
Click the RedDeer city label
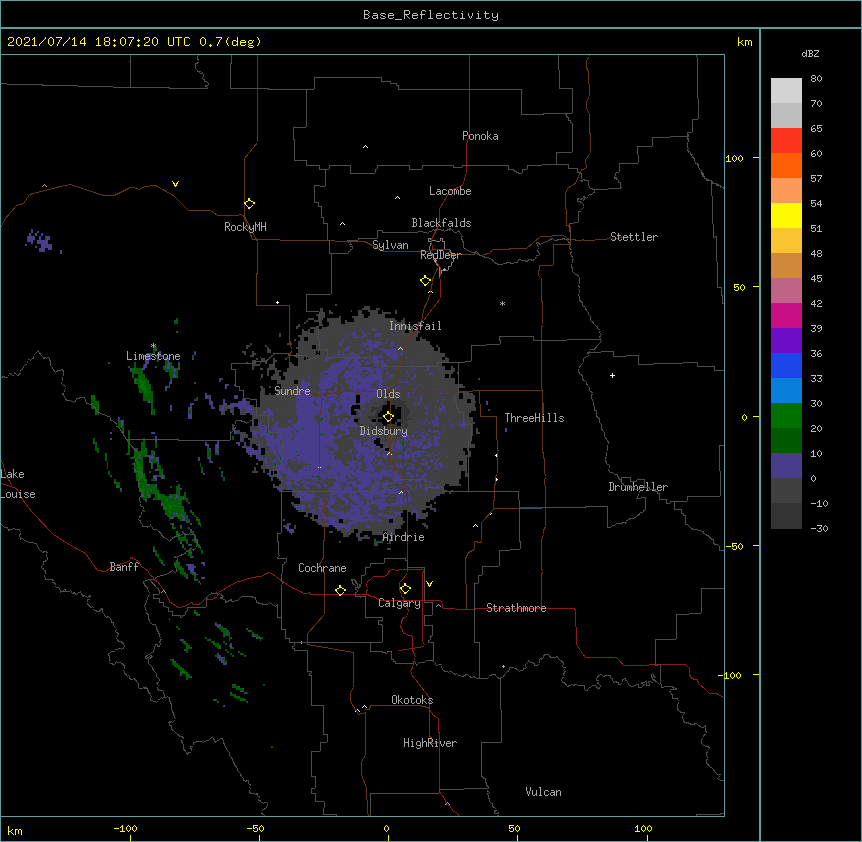(x=440, y=255)
